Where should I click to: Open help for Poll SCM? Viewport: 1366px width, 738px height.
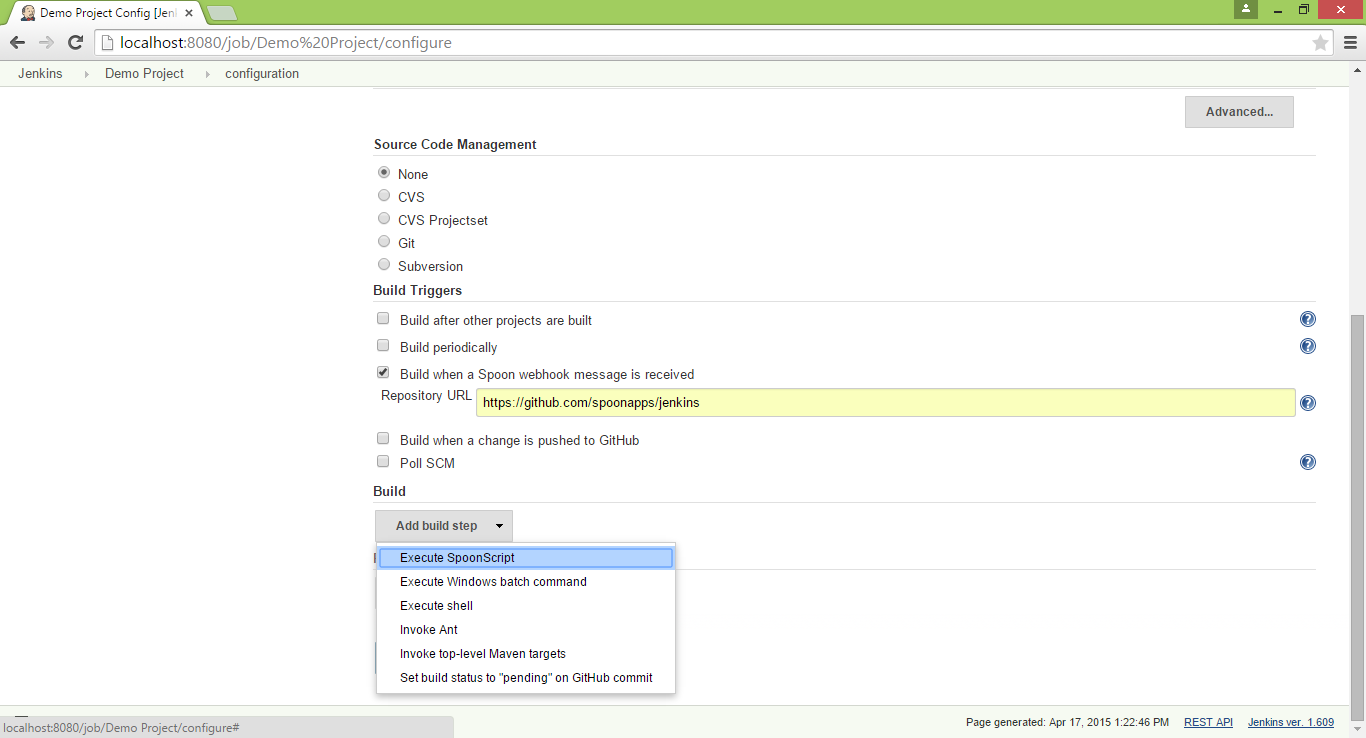pos(1307,462)
